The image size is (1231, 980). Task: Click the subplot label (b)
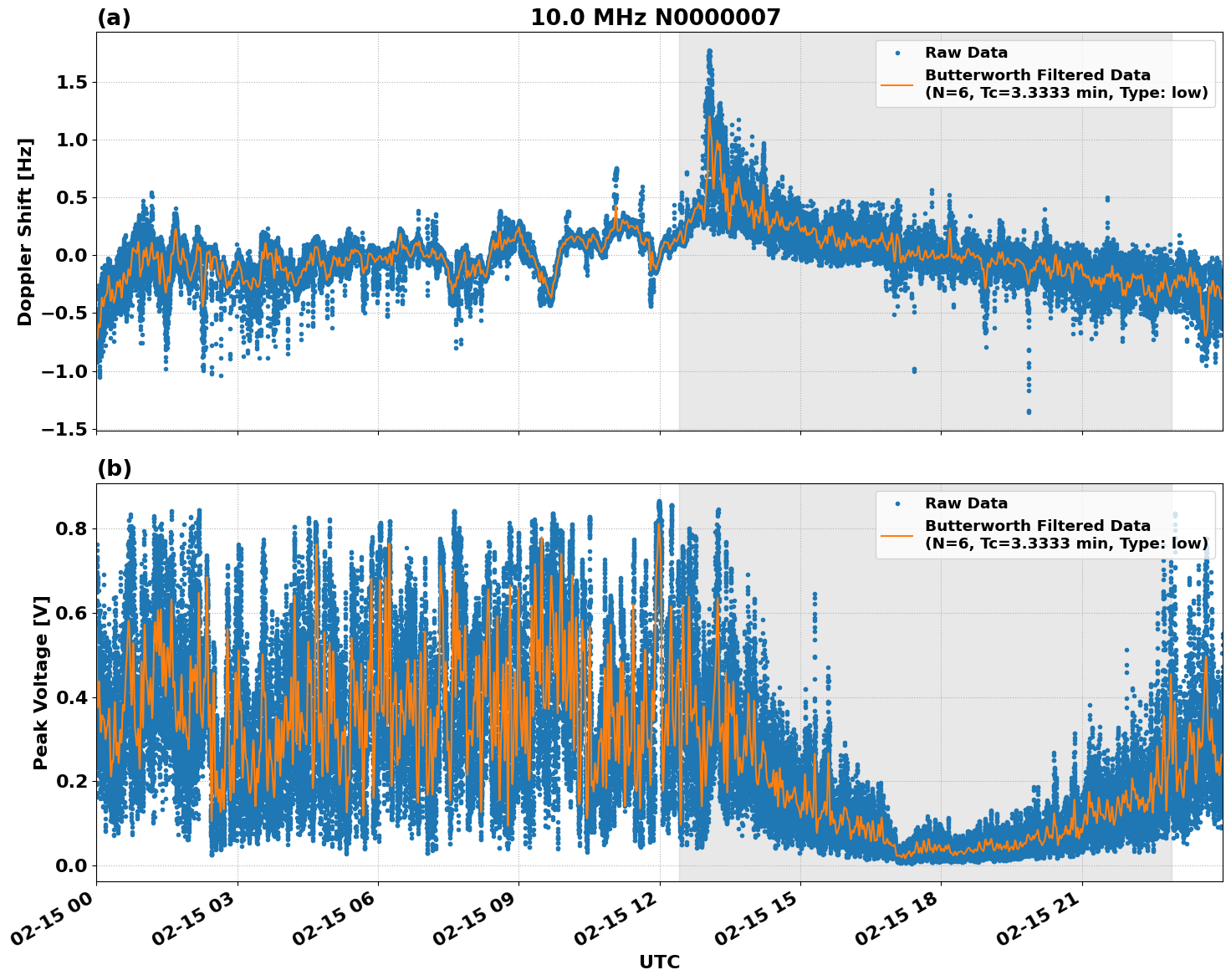(114, 469)
